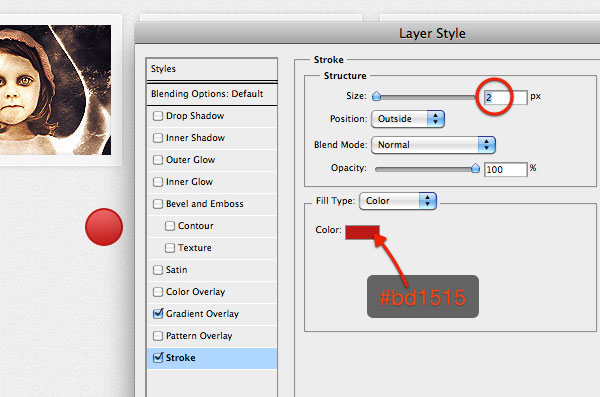Click the Layer Style title bar
This screenshot has width=600, height=397.
[x=367, y=33]
